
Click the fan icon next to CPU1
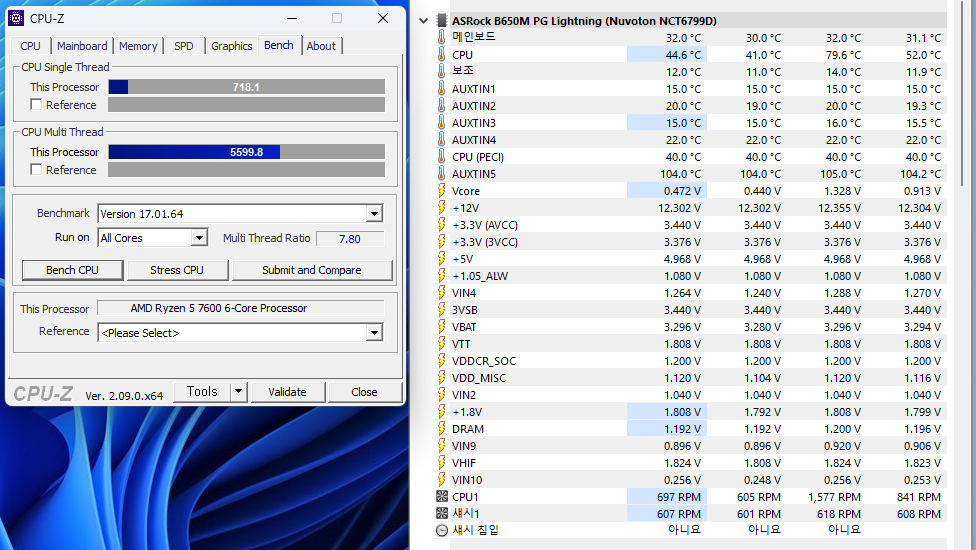tap(442, 496)
